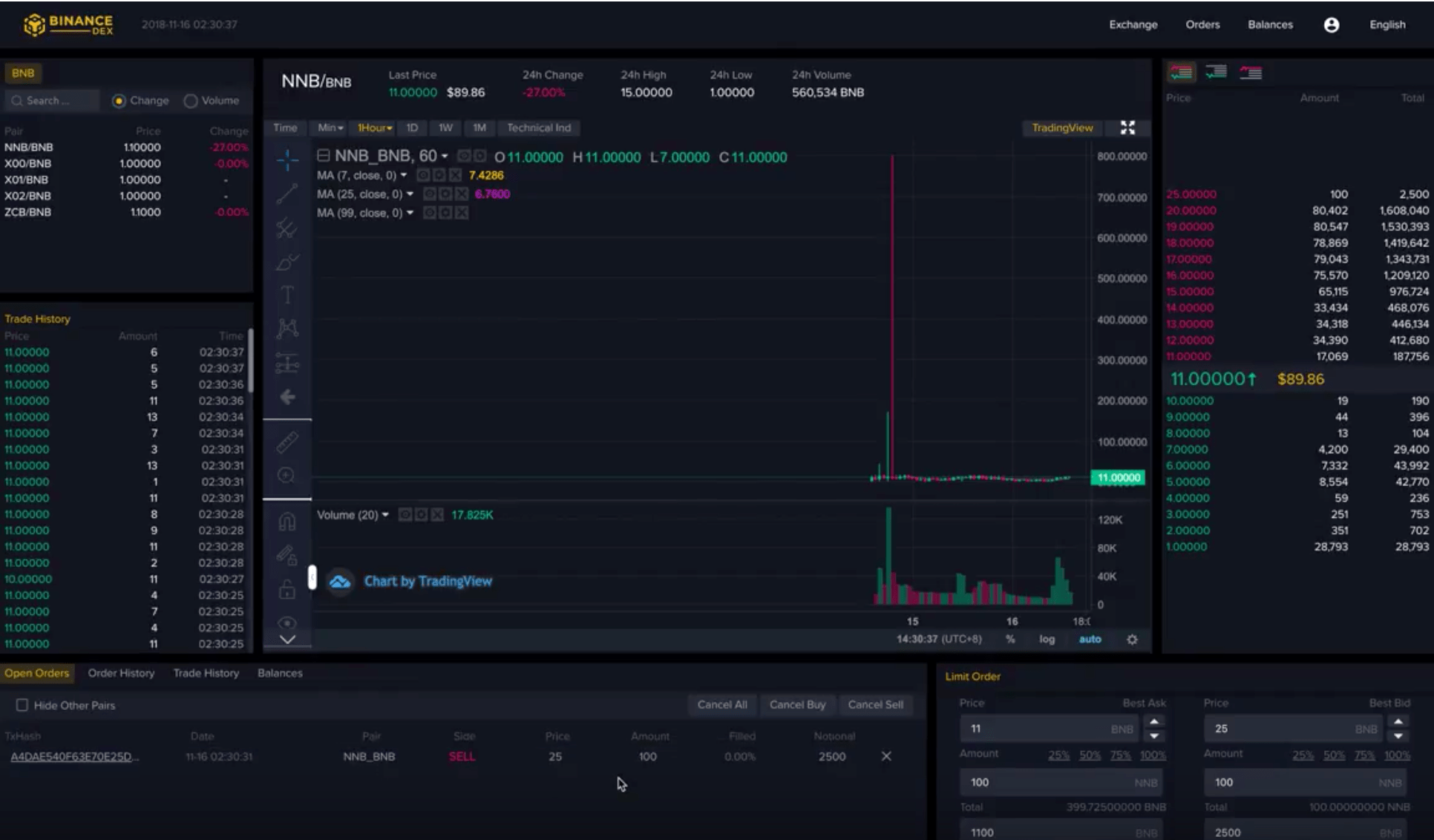The image size is (1434, 840).
Task: Open settings for Volume (20) indicator
Action: 421,514
